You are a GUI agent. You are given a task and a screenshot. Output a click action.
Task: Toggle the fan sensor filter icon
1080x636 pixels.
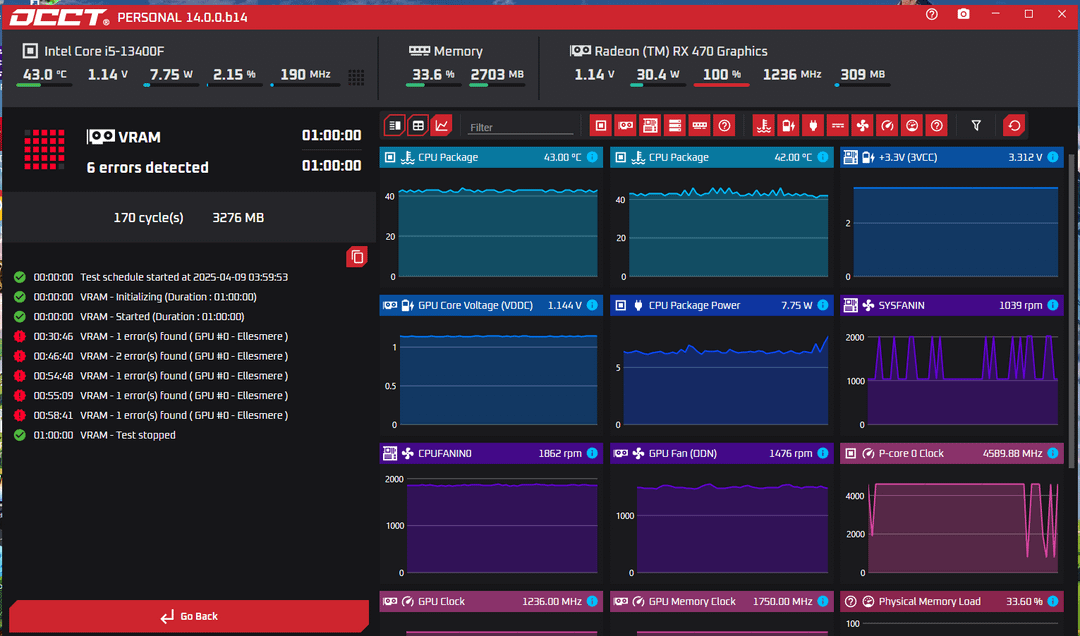click(x=862, y=125)
